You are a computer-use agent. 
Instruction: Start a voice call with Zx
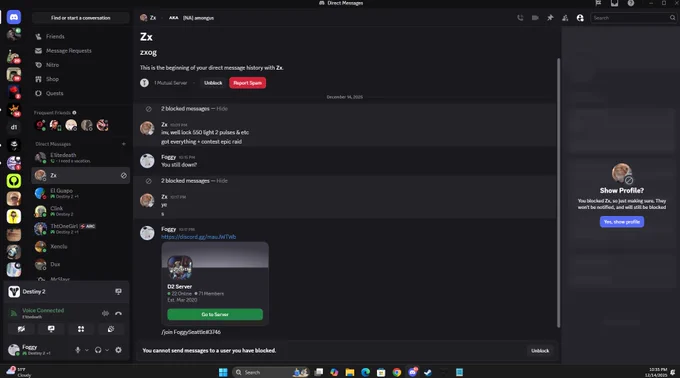(520, 18)
